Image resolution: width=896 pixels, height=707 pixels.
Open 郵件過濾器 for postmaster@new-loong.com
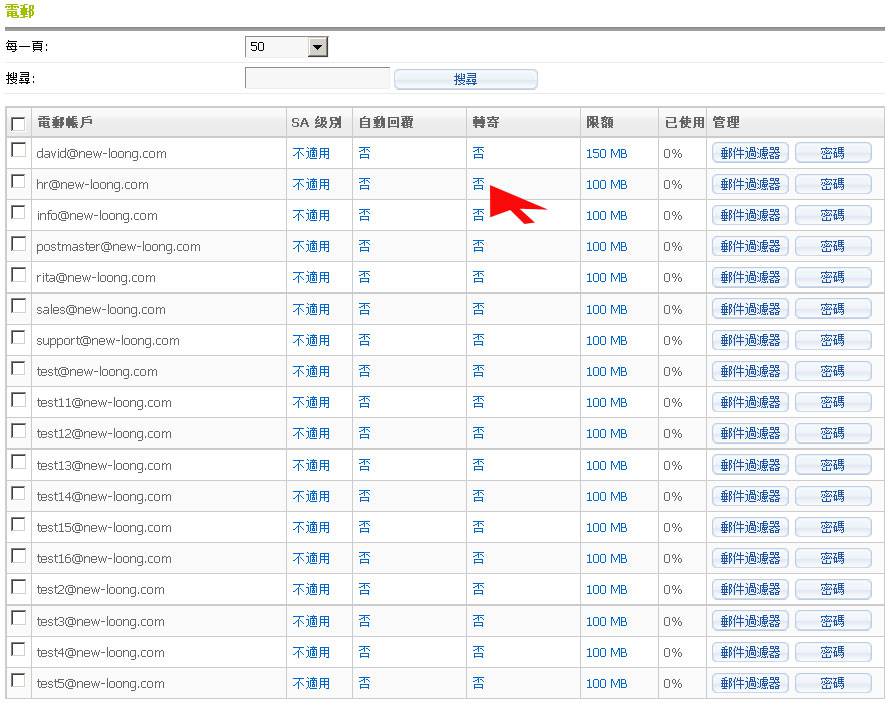pos(750,247)
